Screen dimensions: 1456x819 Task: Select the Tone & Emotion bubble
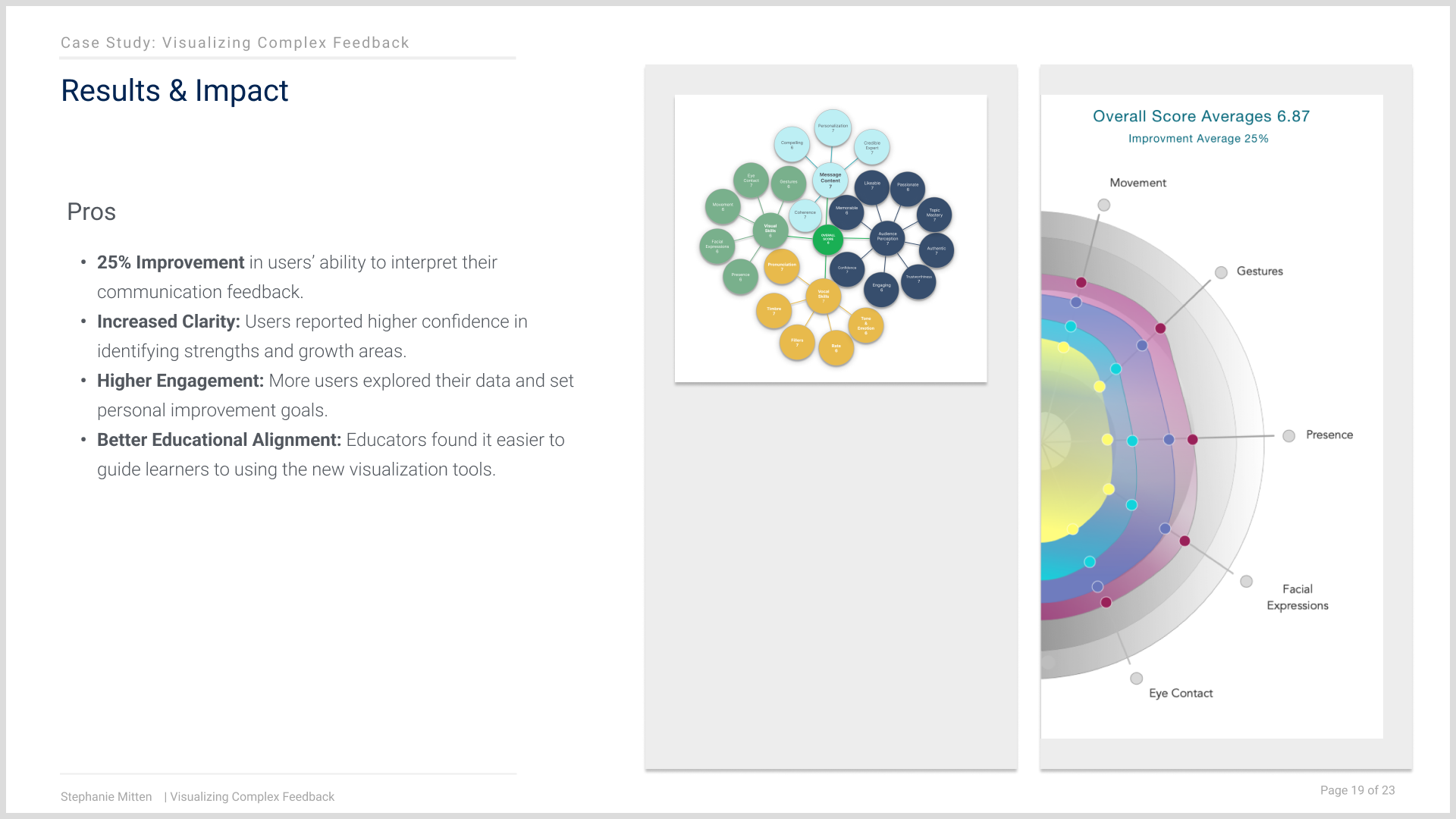point(866,325)
